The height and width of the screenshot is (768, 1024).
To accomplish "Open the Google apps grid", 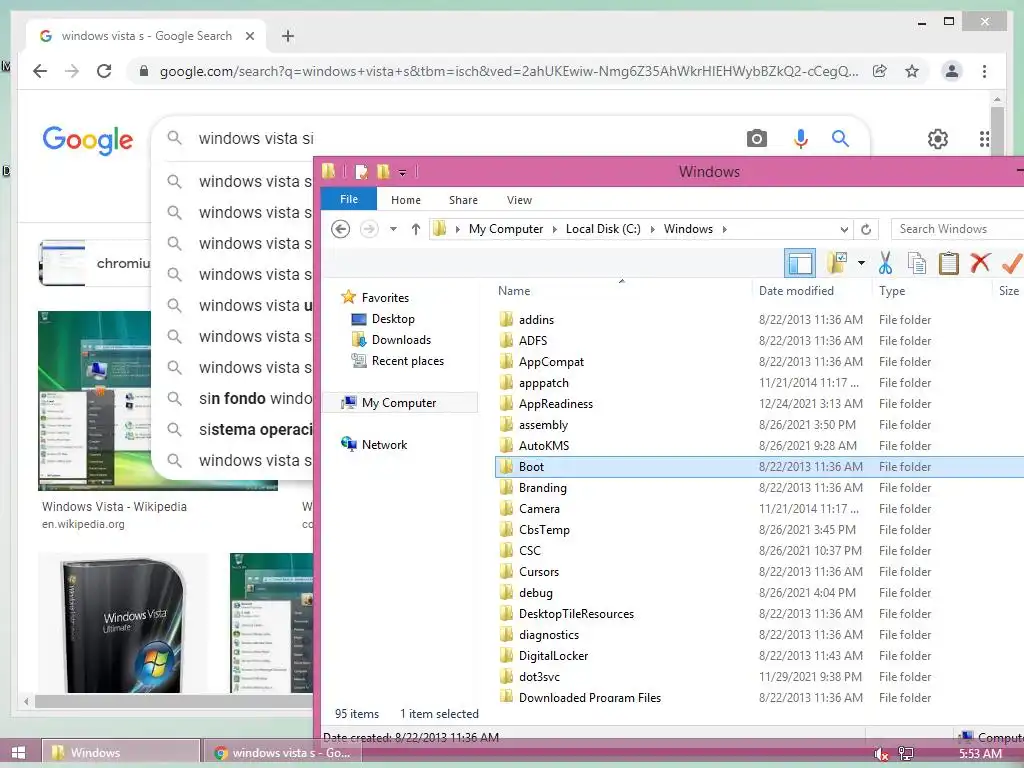I will click(x=984, y=138).
